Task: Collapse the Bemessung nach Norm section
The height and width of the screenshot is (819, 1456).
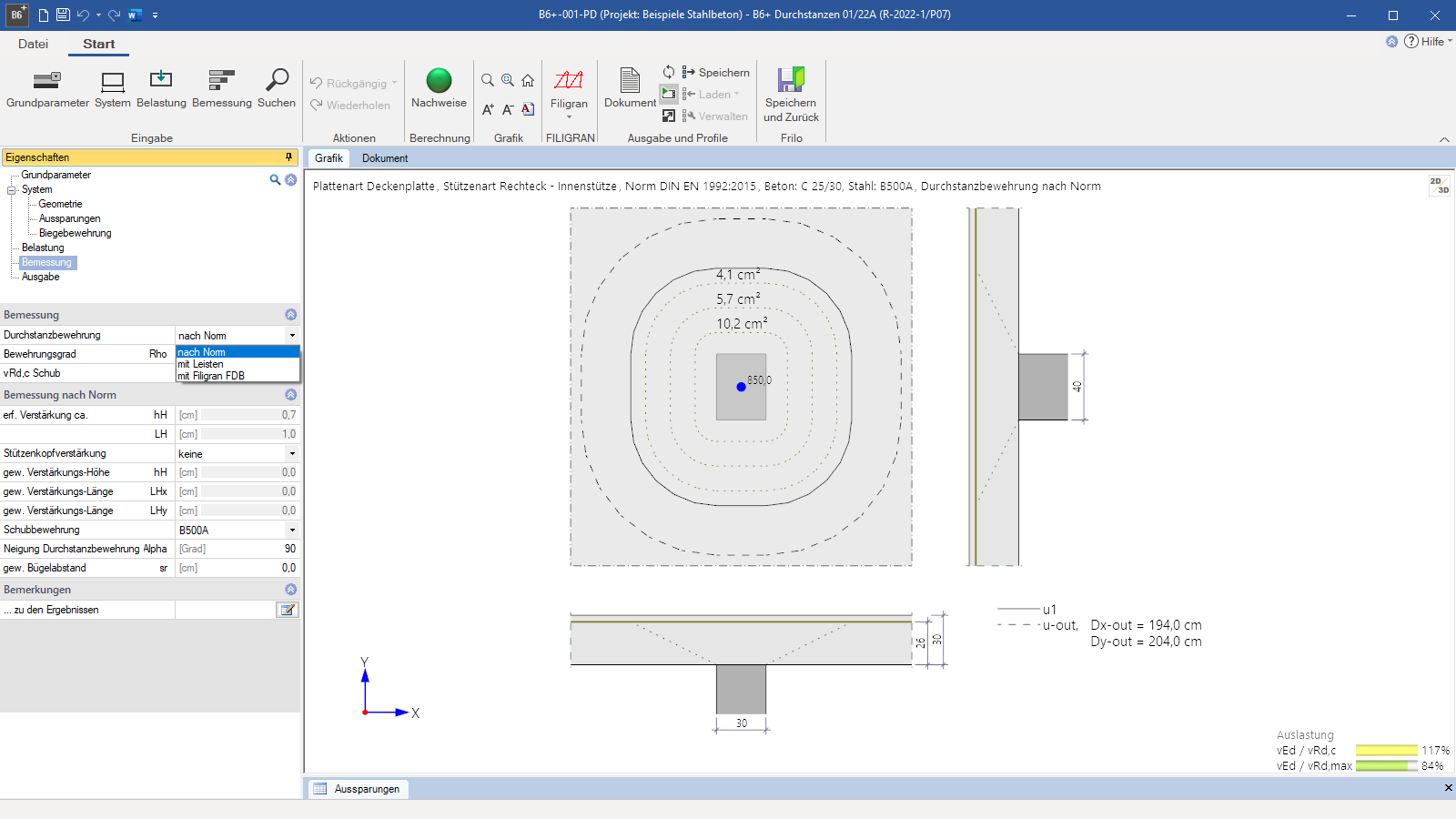Action: pyautogui.click(x=291, y=395)
